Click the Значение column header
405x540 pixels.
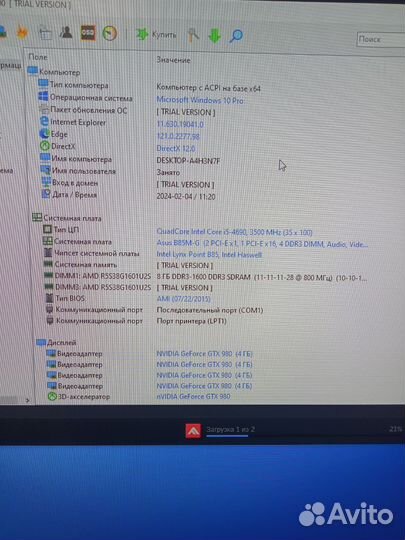point(173,60)
